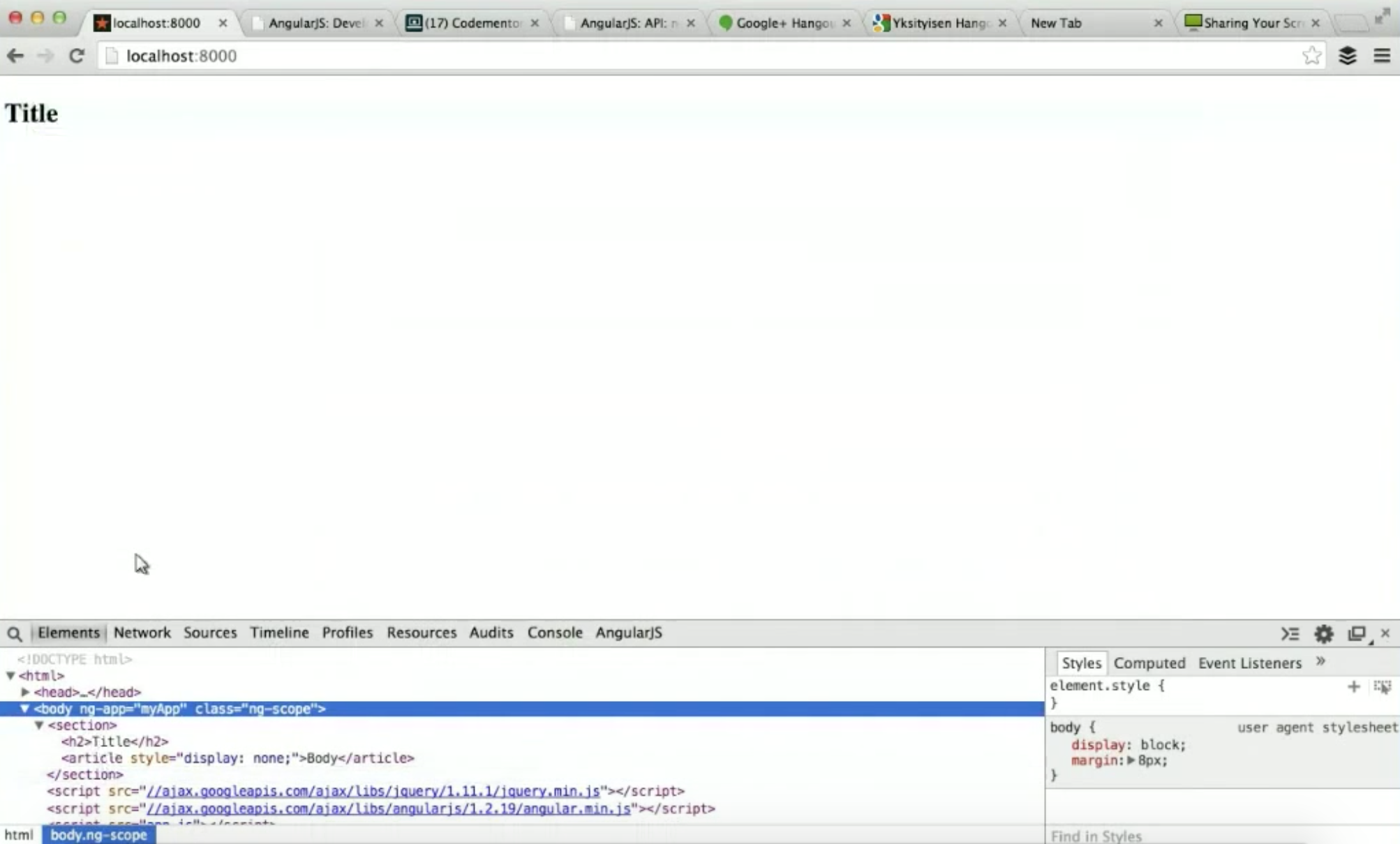The width and height of the screenshot is (1400, 844).
Task: Toggle element state icon in Styles
Action: 1382,687
